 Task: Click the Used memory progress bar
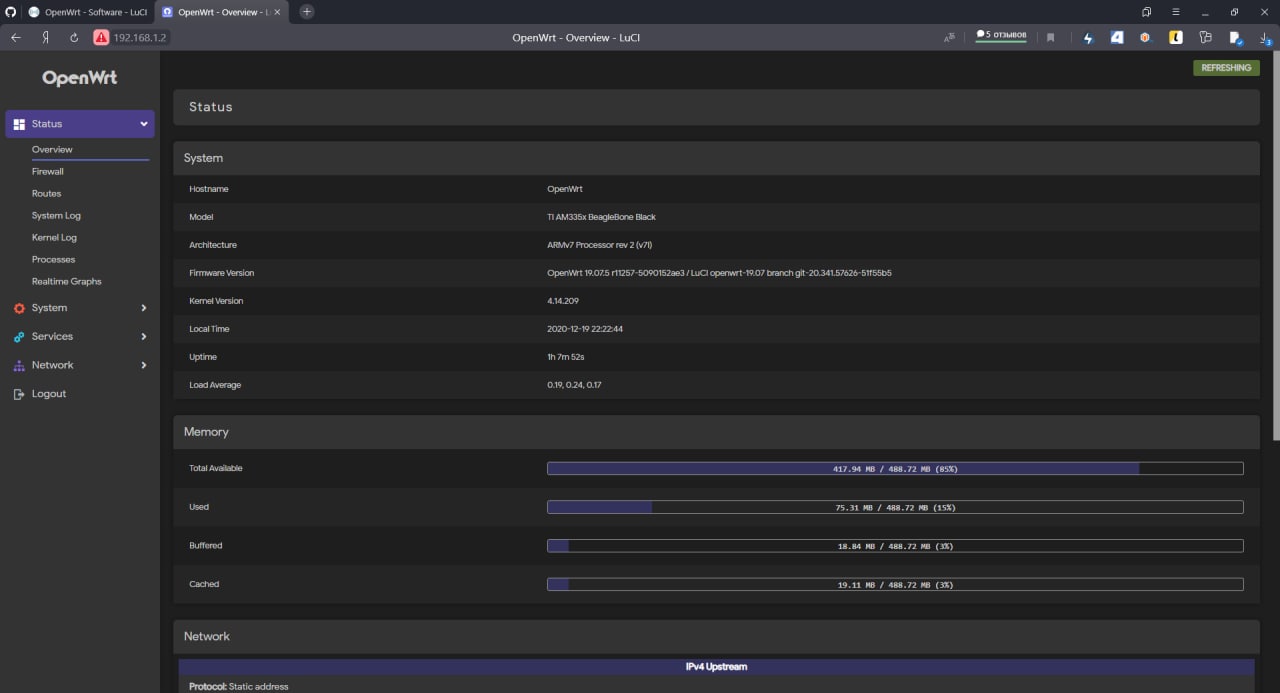coord(895,507)
